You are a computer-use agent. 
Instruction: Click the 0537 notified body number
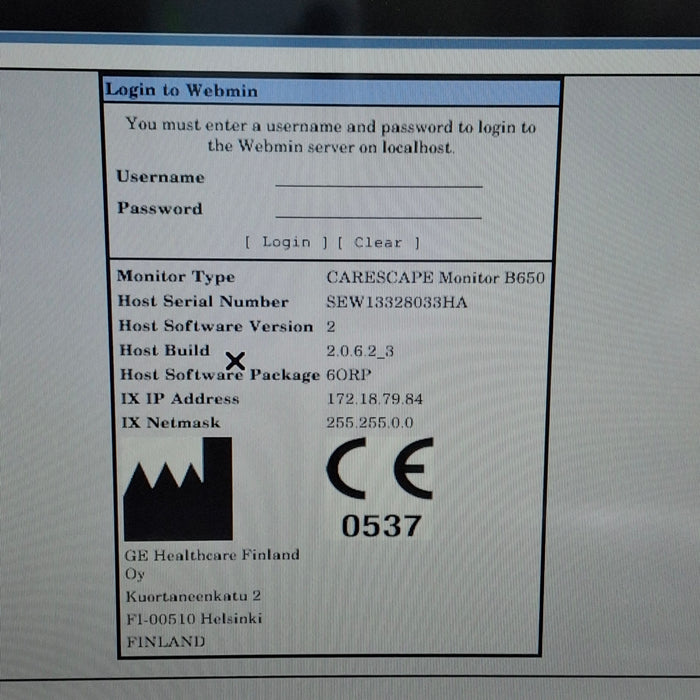[381, 525]
